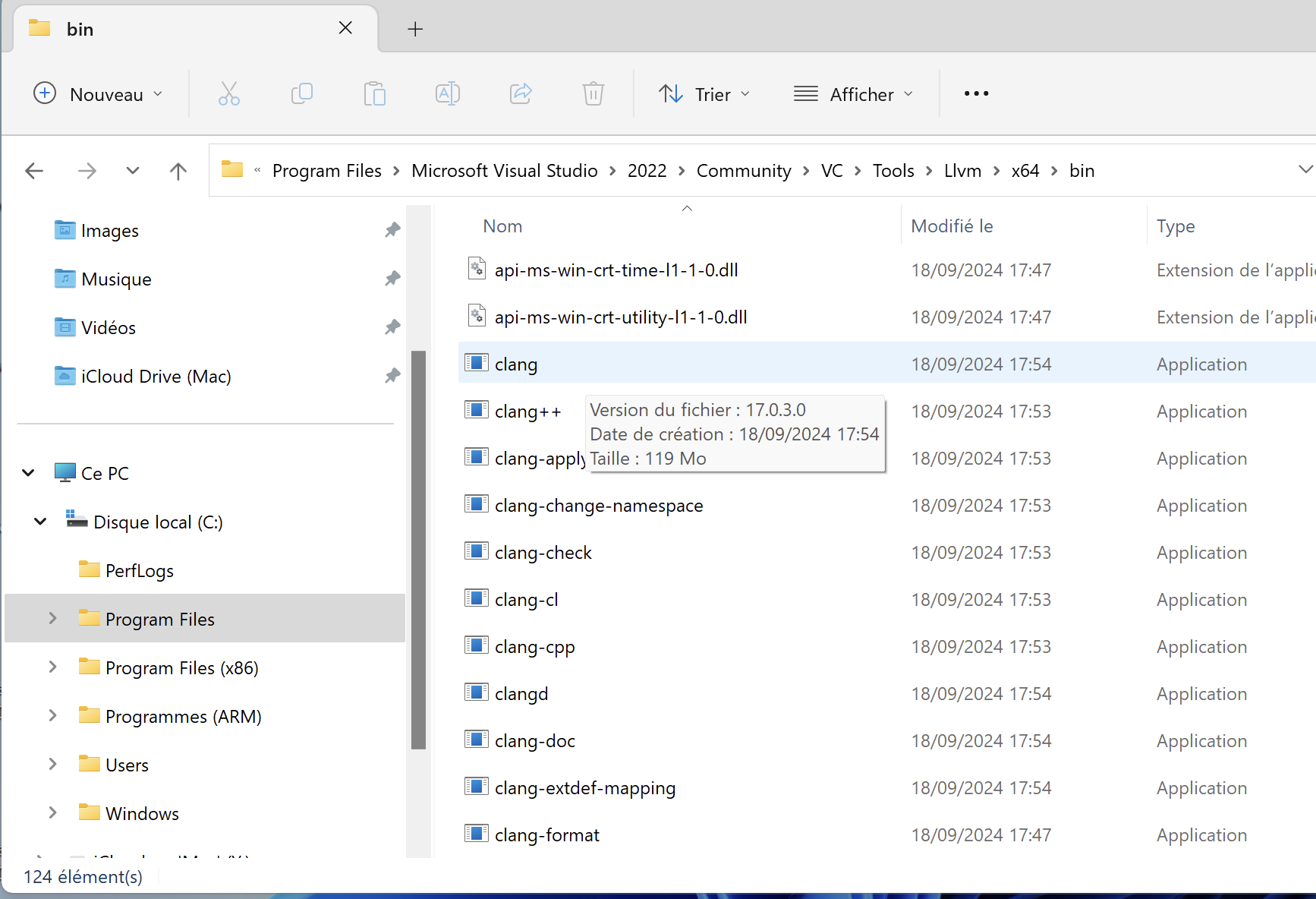Click the Paste icon in the toolbar
Viewport: 1316px width, 899px height.
coord(374,93)
